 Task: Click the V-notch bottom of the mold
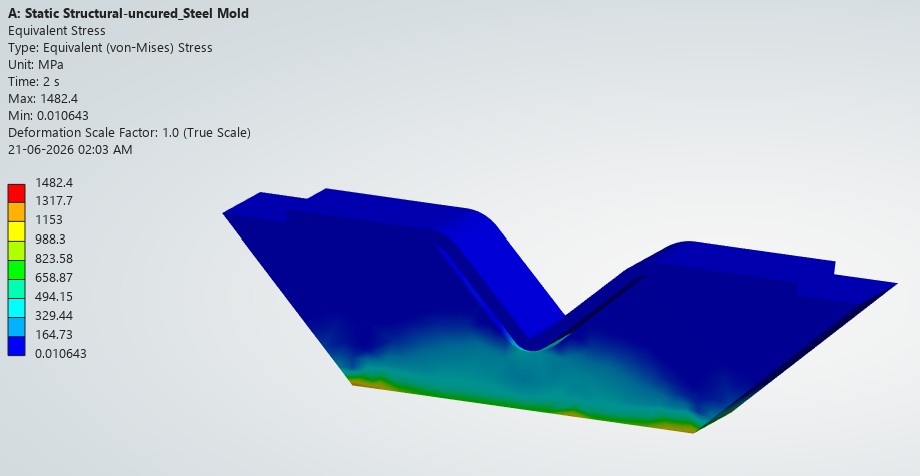532,345
